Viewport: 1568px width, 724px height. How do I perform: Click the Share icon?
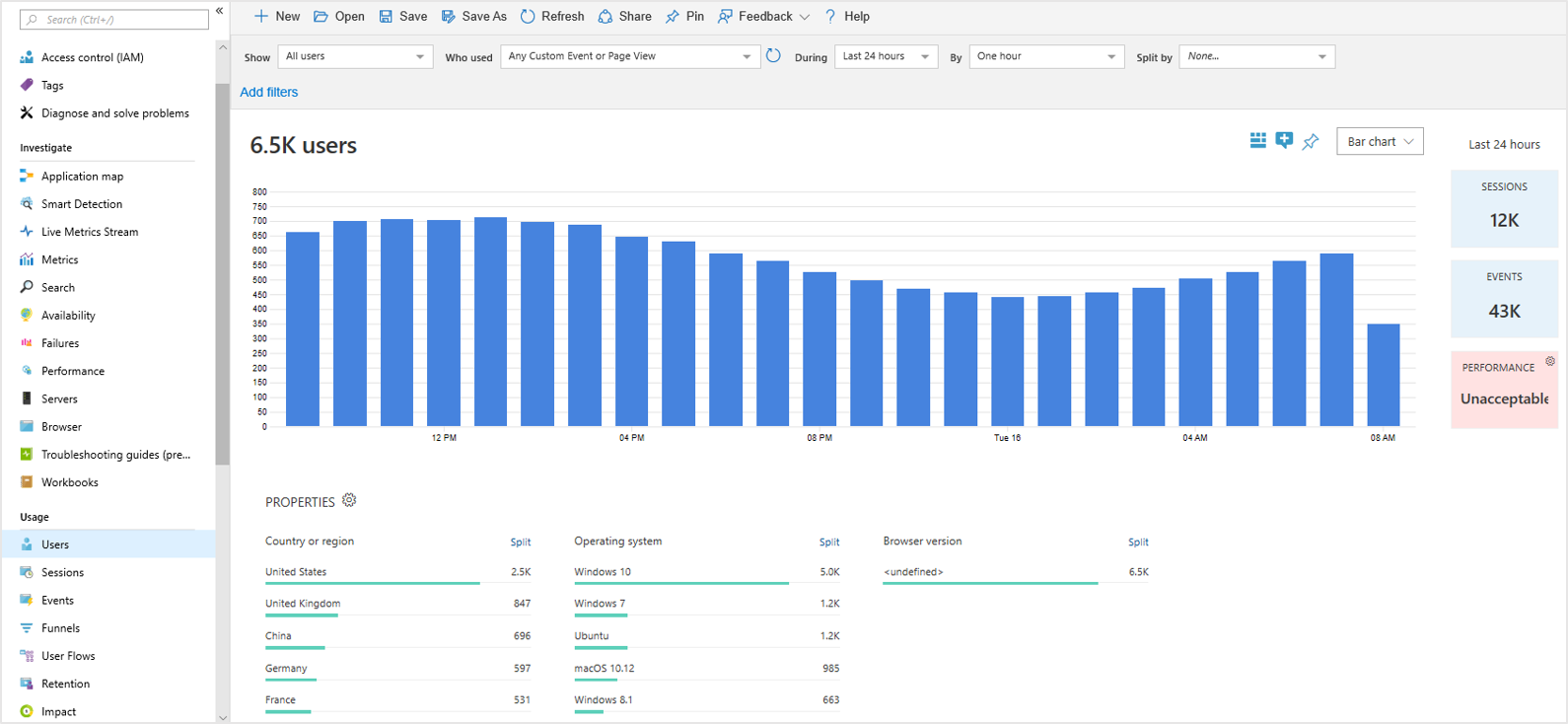(606, 16)
